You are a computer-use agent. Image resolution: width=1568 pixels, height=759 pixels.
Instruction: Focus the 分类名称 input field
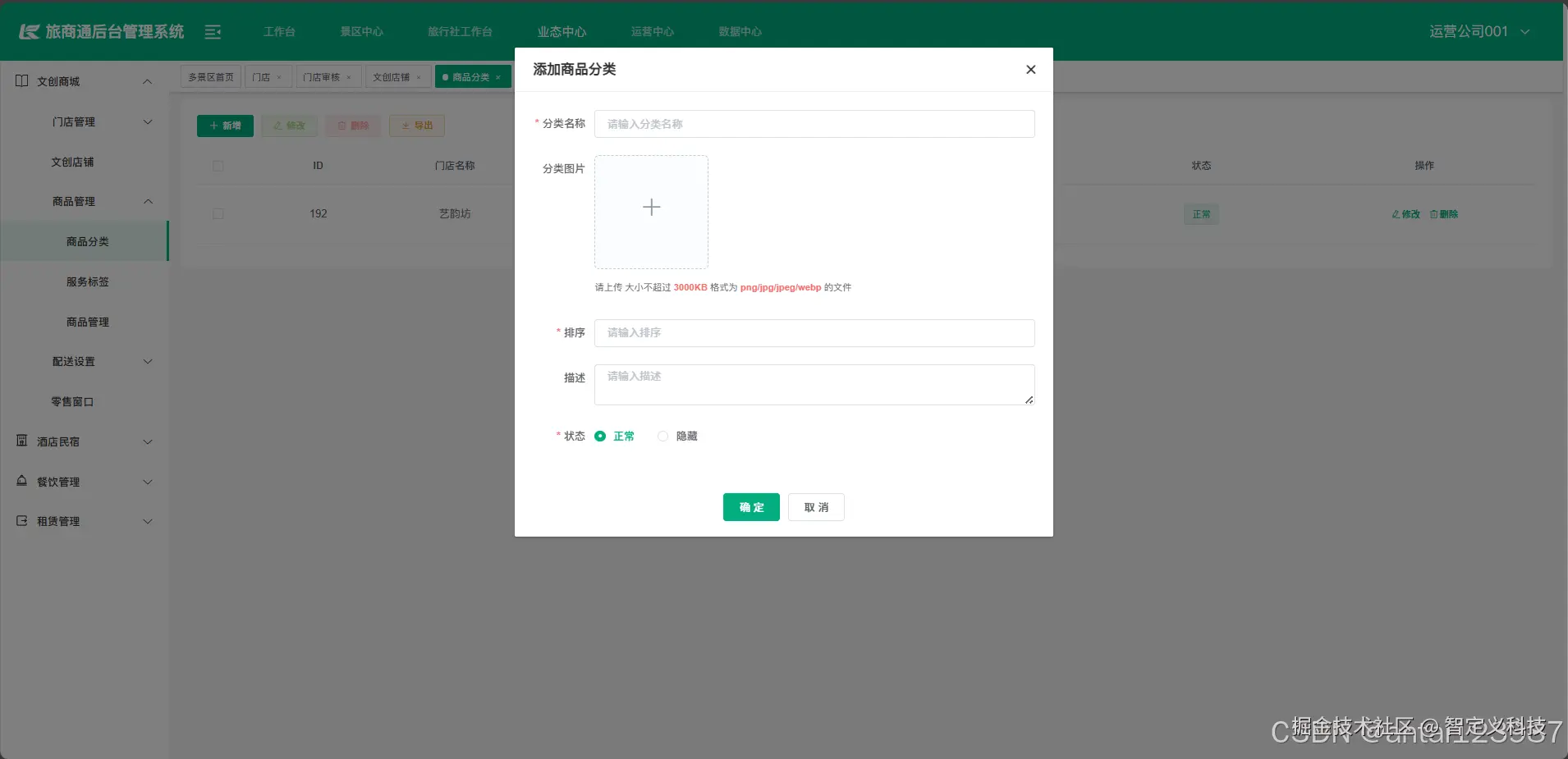click(814, 124)
